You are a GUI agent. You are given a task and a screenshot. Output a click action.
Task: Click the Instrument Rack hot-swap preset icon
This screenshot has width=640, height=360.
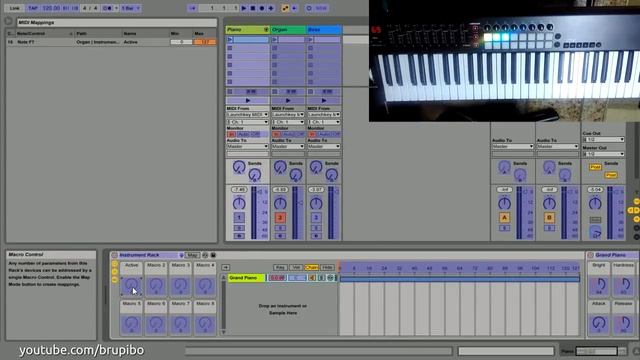(x=205, y=255)
